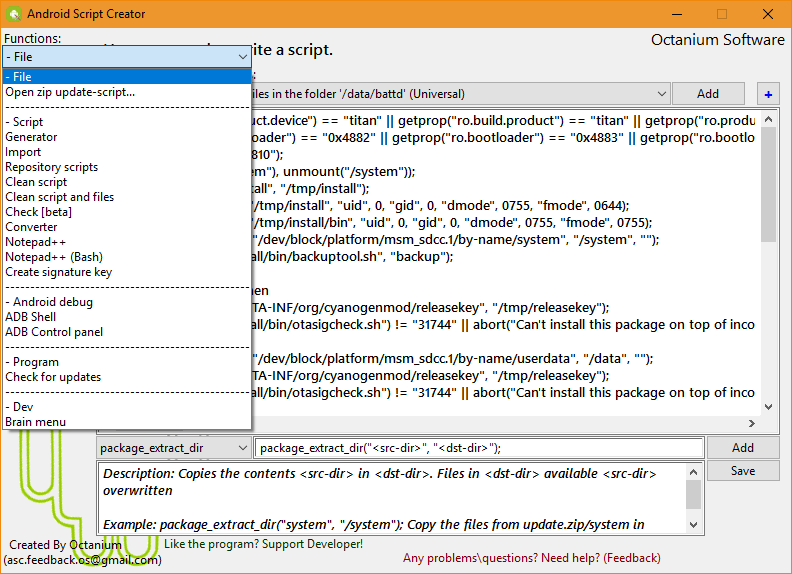792x574 pixels.
Task: Click 'Created By Octanium' text
Action: coord(65,545)
